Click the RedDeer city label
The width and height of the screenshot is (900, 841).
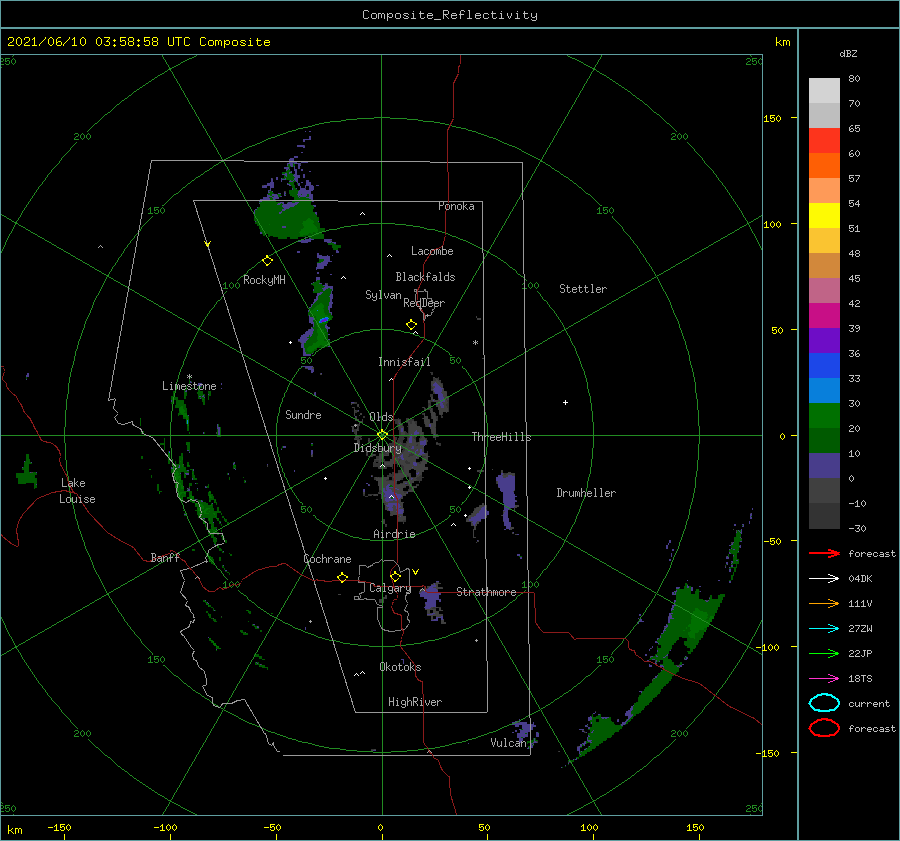click(x=424, y=303)
